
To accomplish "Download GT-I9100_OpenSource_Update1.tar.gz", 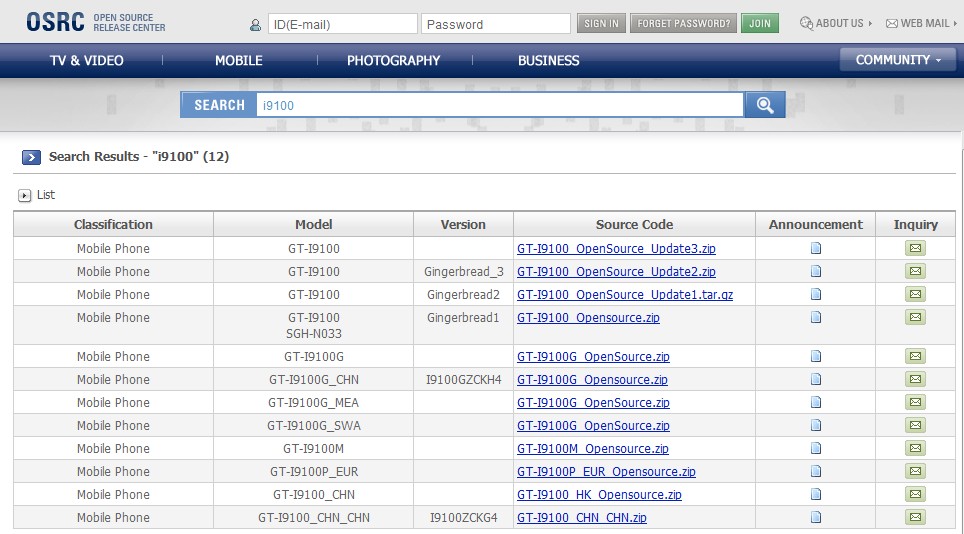I will [x=625, y=295].
